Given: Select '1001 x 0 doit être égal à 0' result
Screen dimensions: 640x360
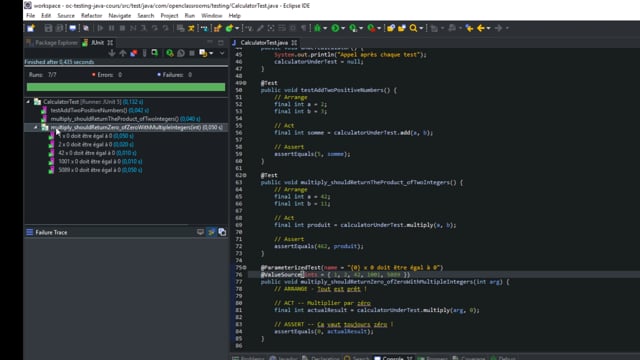Looking at the screenshot, I should tap(96, 162).
